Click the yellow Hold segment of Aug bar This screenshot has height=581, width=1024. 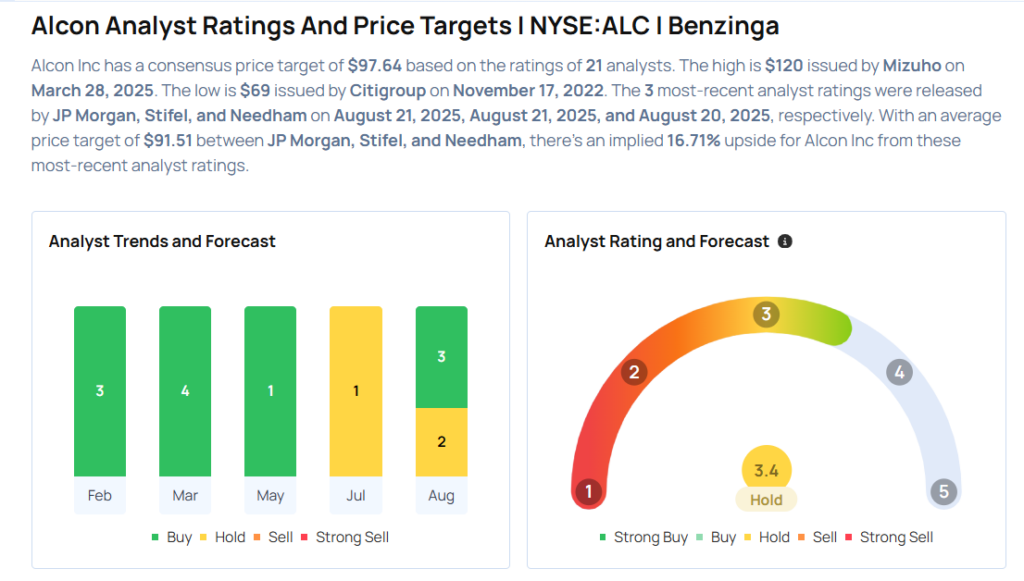[441, 442]
